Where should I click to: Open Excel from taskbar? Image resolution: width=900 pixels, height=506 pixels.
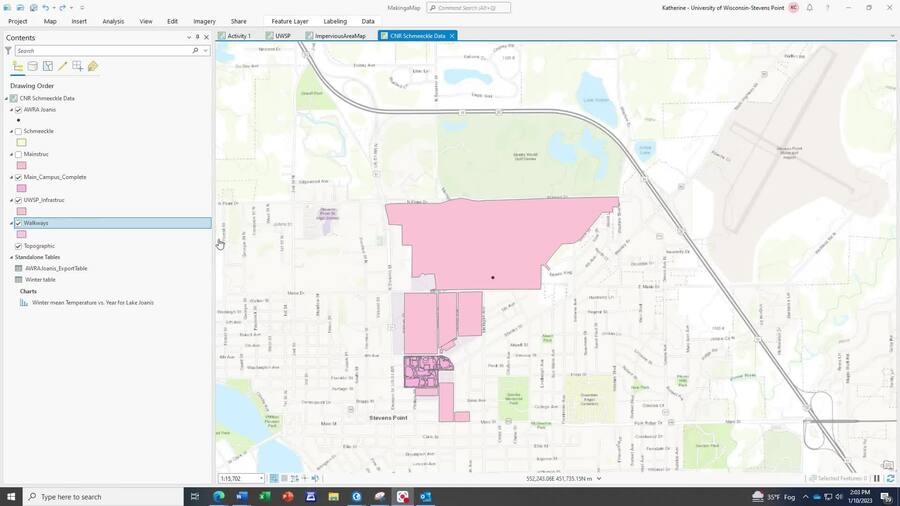coord(265,496)
